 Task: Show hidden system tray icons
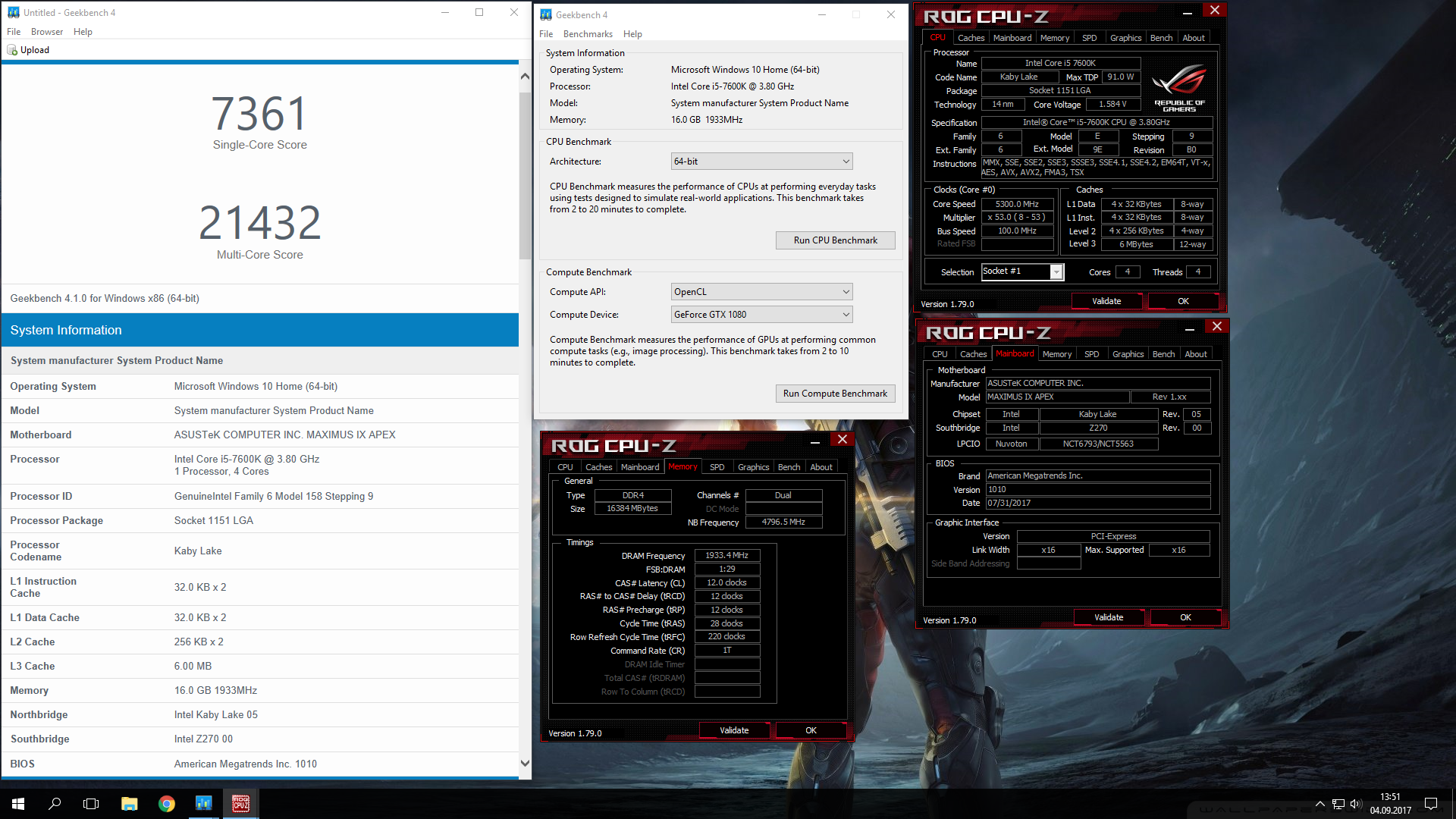coord(1319,804)
